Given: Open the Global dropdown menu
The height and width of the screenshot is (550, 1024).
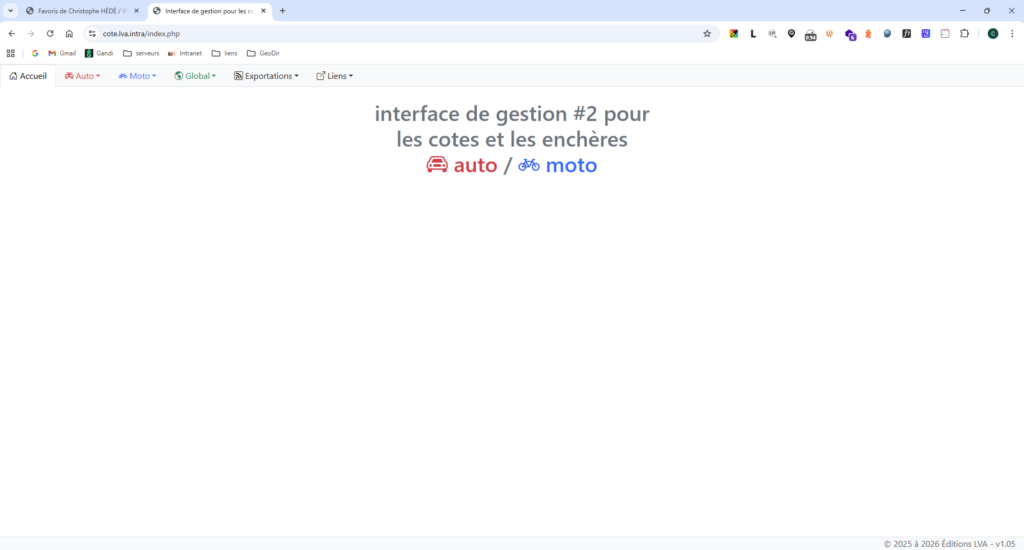Looking at the screenshot, I should click(195, 76).
